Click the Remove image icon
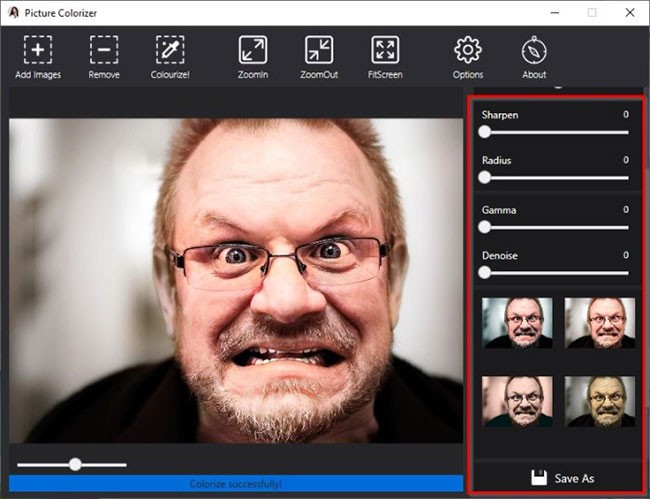650x499 pixels. pyautogui.click(x=104, y=50)
